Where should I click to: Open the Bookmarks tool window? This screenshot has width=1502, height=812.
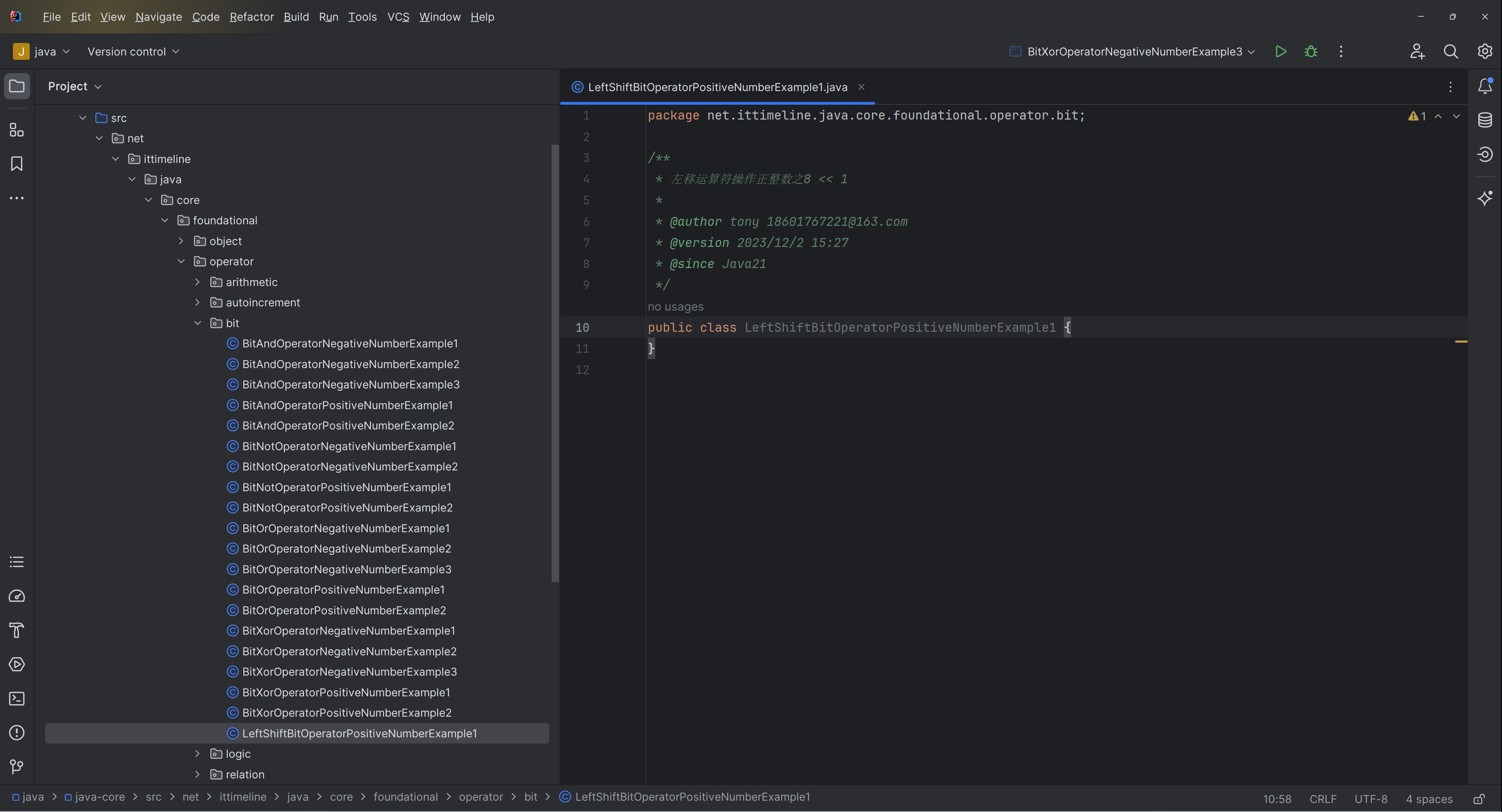coord(17,164)
